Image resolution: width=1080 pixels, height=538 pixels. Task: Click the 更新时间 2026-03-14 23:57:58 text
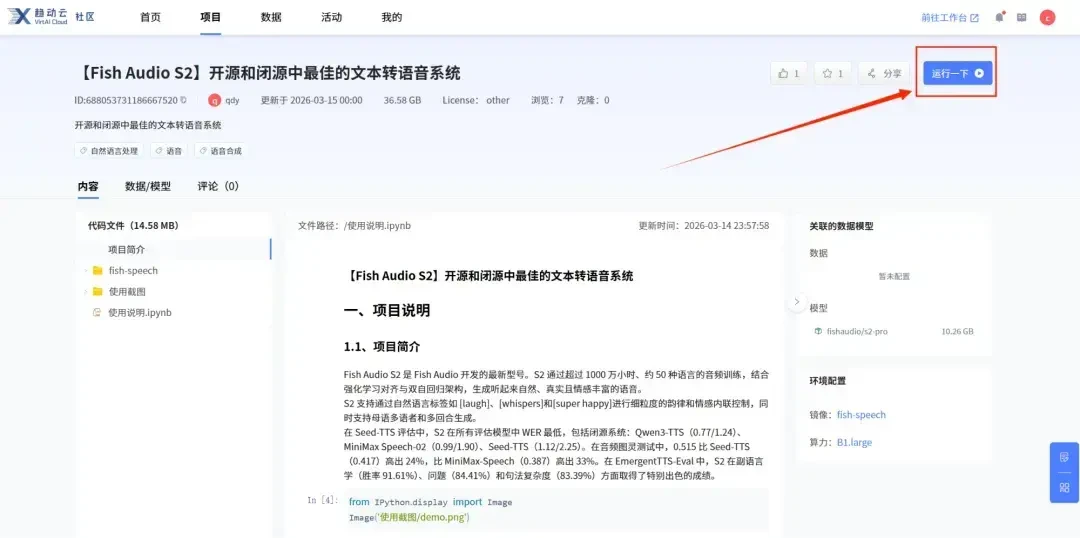point(704,225)
